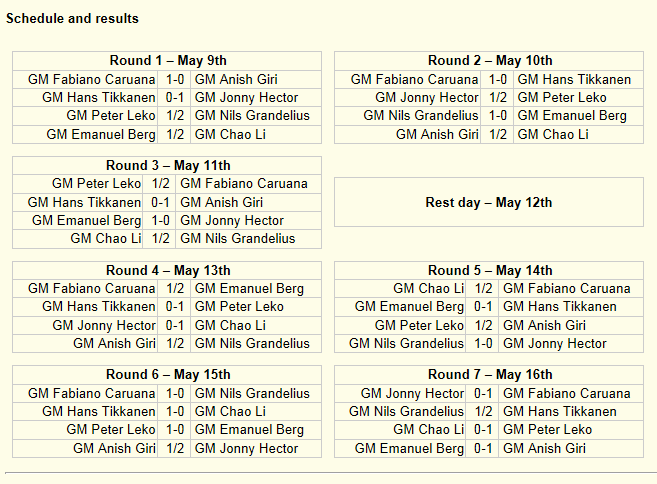The width and height of the screenshot is (657, 484).
Task: Click the Round 1 – May 9th header
Action: [167, 61]
